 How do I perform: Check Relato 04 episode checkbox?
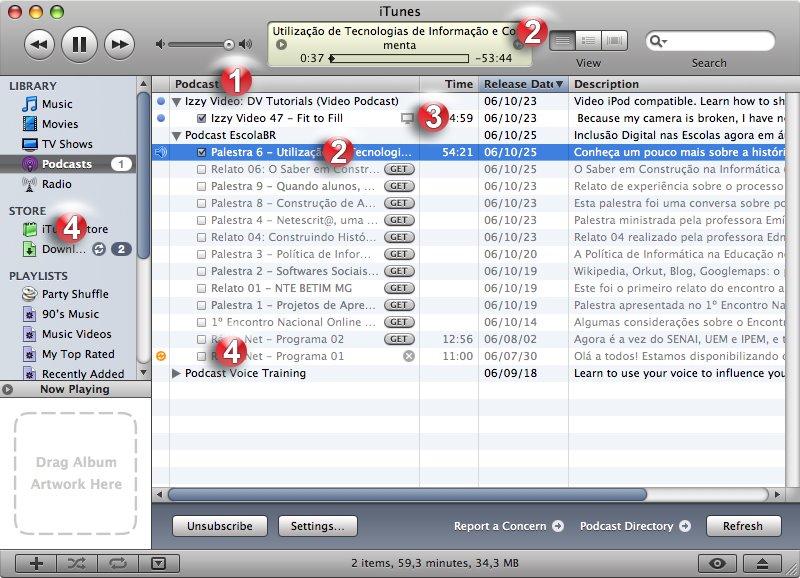tap(202, 237)
